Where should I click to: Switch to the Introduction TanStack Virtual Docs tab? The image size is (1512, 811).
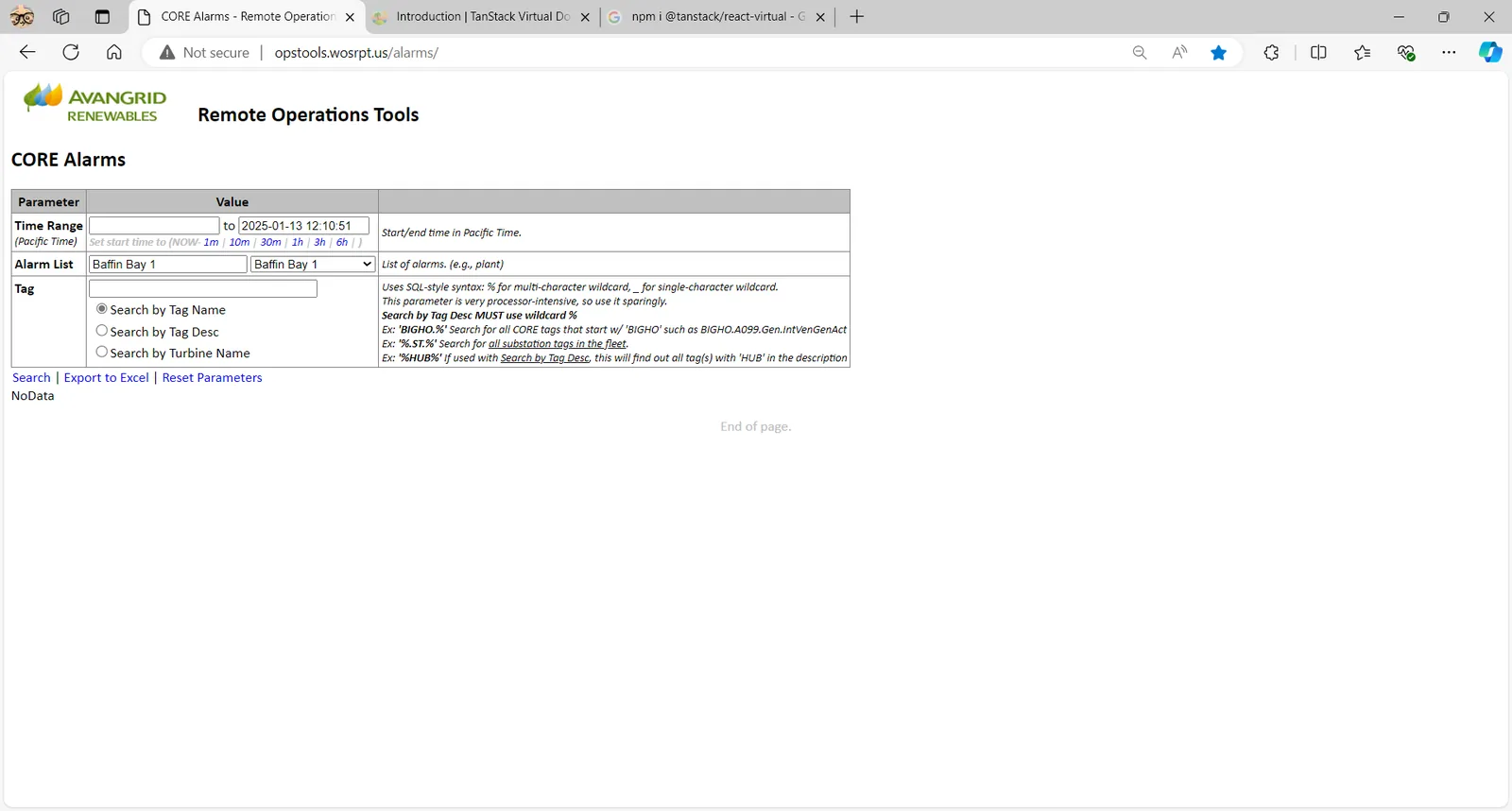pos(482,17)
